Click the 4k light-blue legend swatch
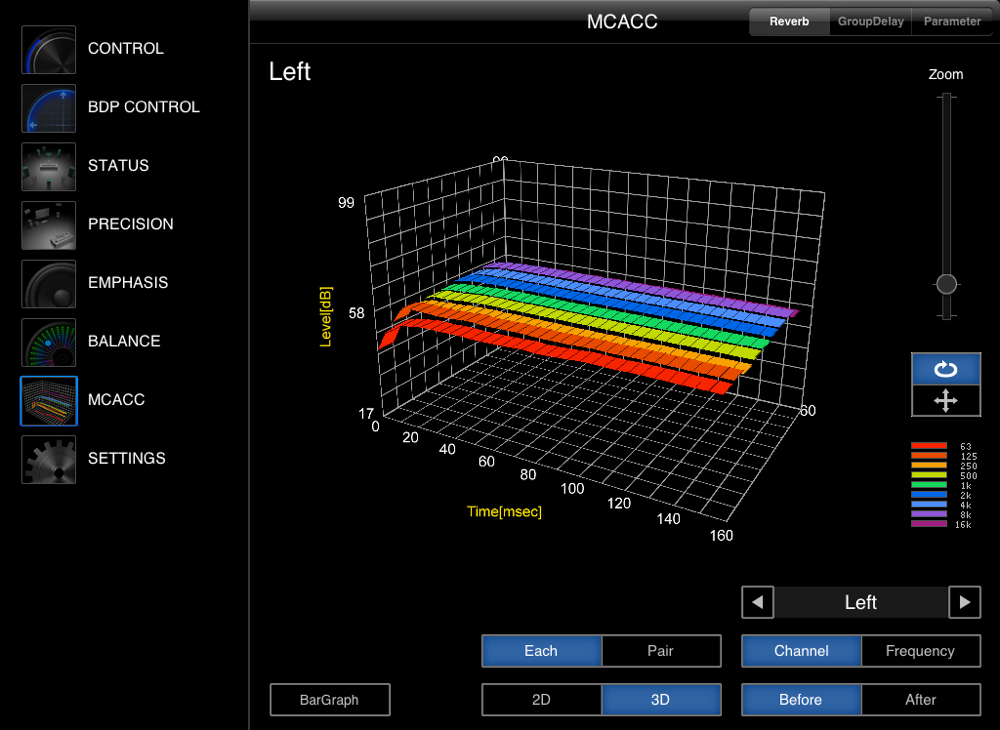This screenshot has height=730, width=1000. coord(929,504)
